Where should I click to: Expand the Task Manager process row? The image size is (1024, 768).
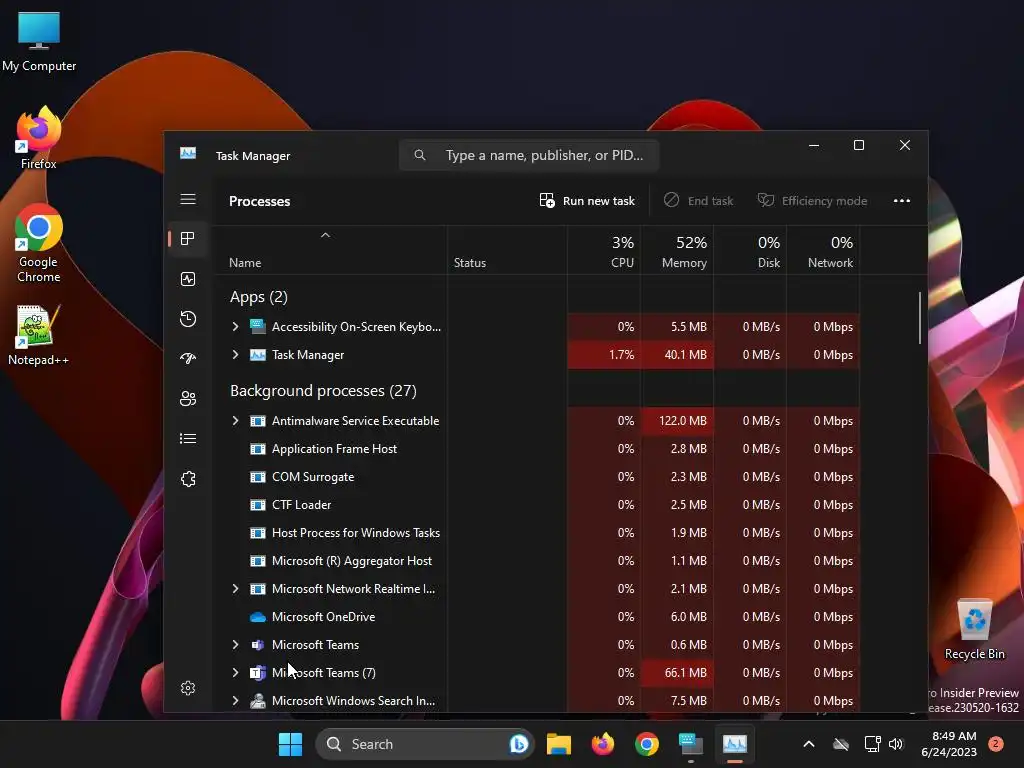coord(236,355)
